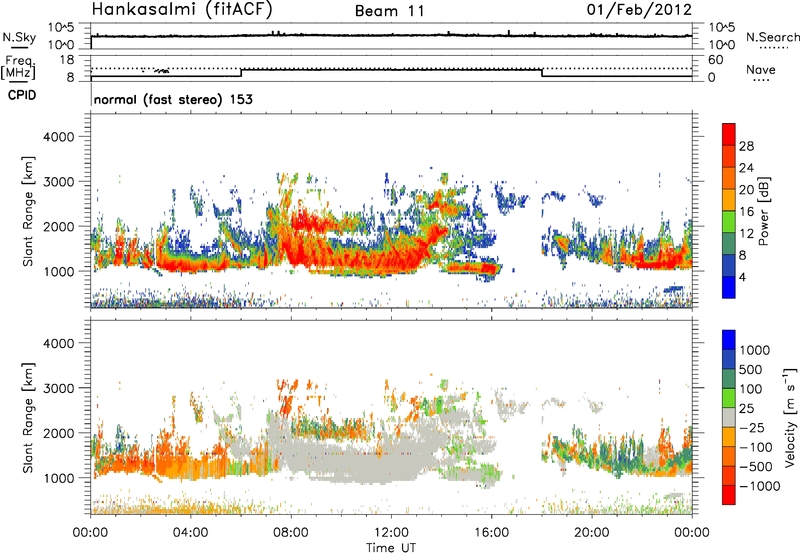Click the 18 tick on the frequency axis

pyautogui.click(x=67, y=59)
